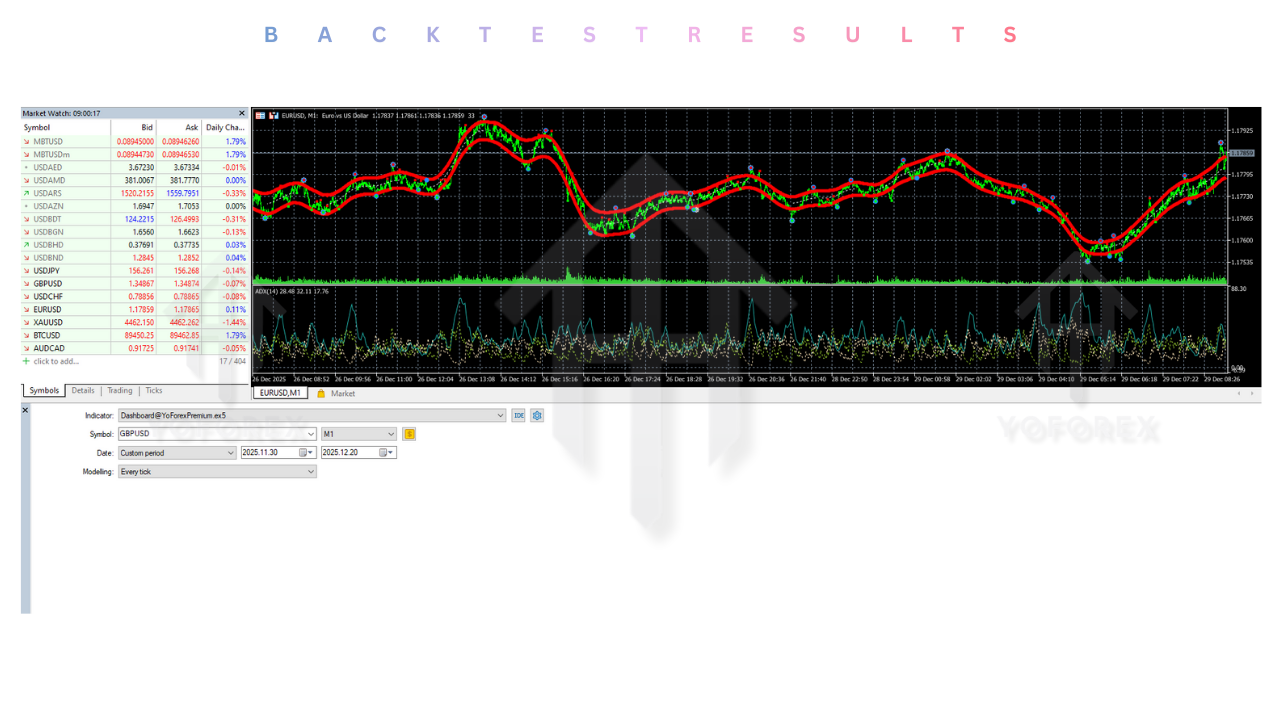
Task: Click the chart properties grid icon on EURUSD chart
Action: pos(261,115)
